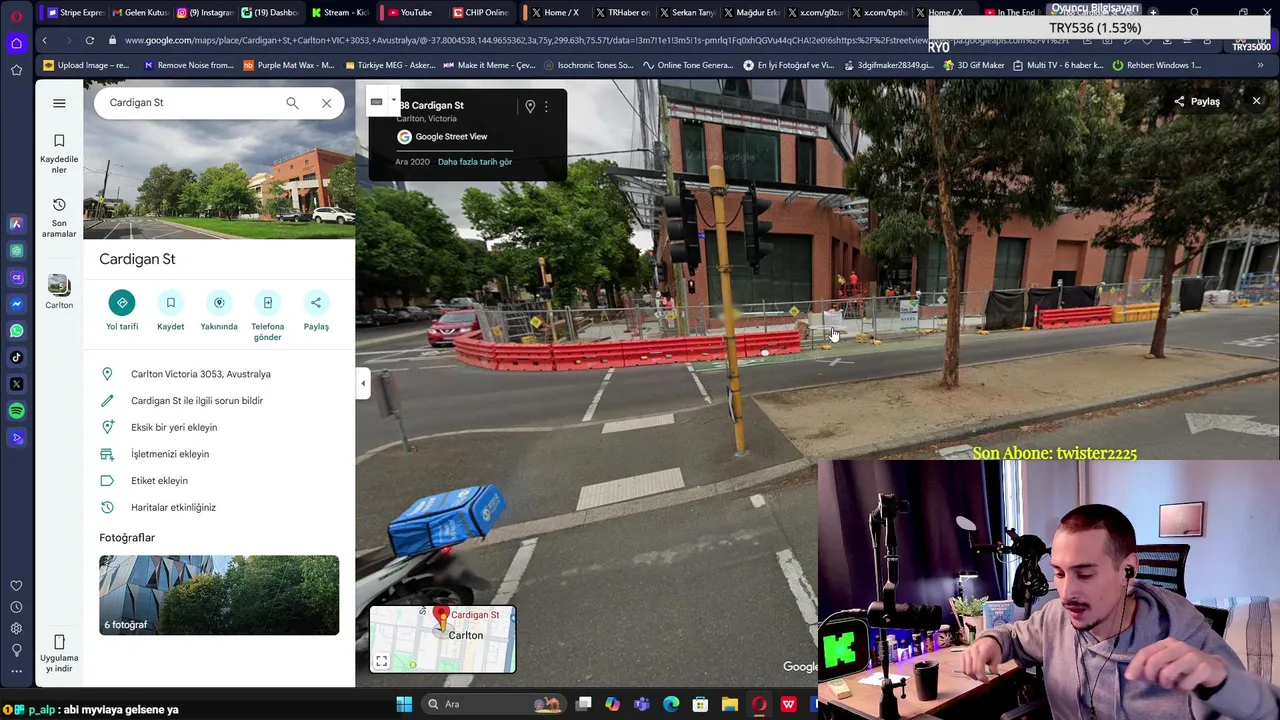Open Opera sidebar history clock icon
The width and height of the screenshot is (1280, 720).
(16, 607)
